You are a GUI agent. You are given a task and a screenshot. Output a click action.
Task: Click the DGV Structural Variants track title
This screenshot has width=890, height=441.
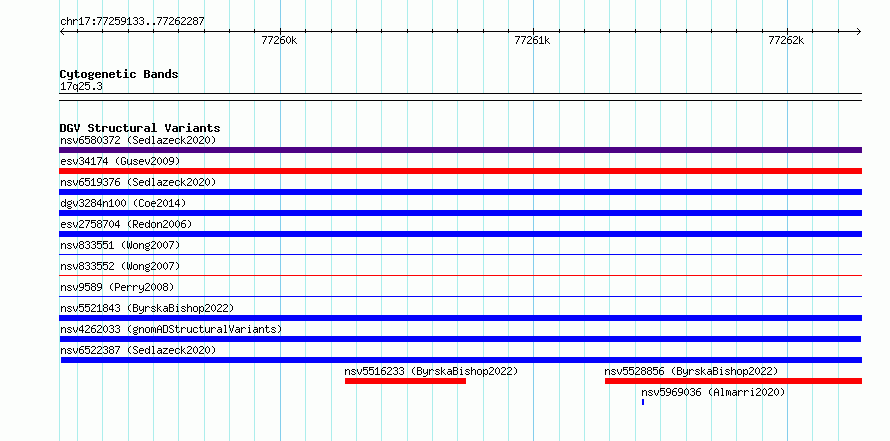click(x=140, y=128)
